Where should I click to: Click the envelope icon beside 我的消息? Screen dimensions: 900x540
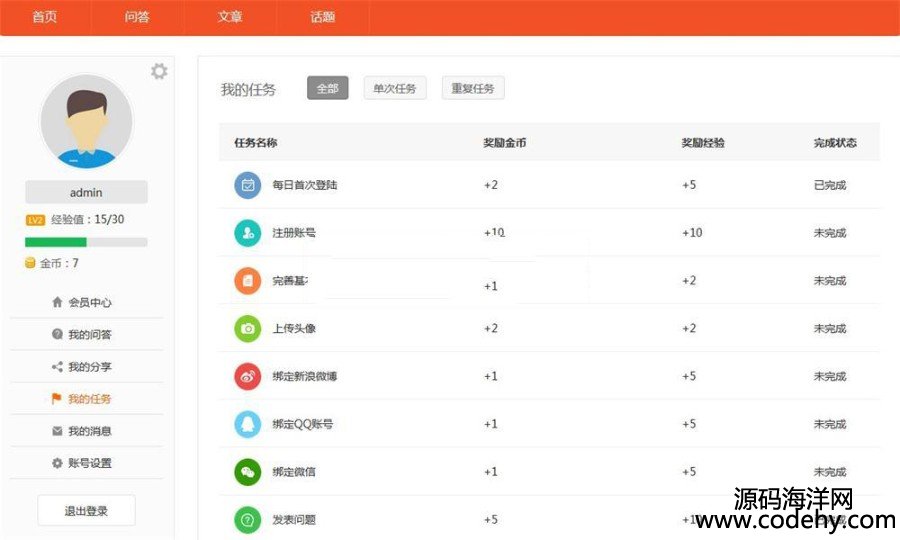coord(57,430)
